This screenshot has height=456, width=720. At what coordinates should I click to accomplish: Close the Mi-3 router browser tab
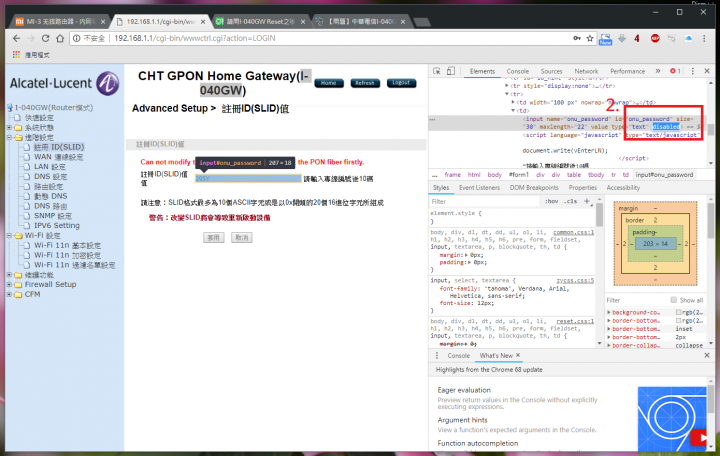click(x=103, y=22)
